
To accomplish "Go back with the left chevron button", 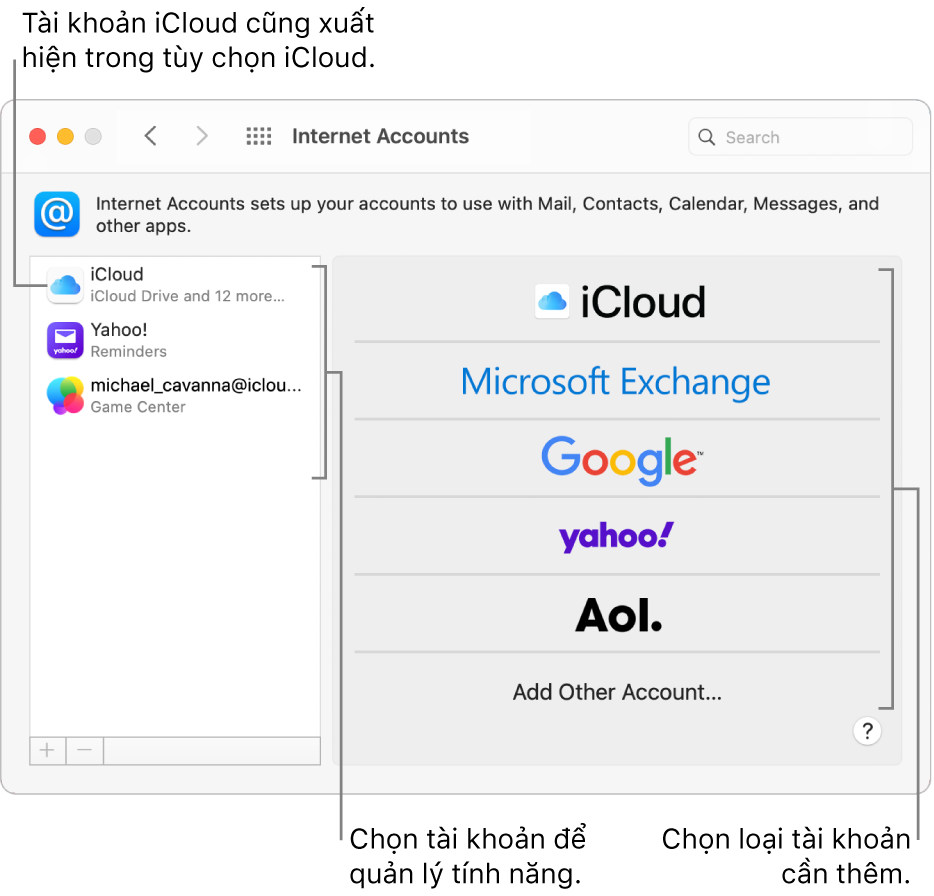I will (151, 136).
